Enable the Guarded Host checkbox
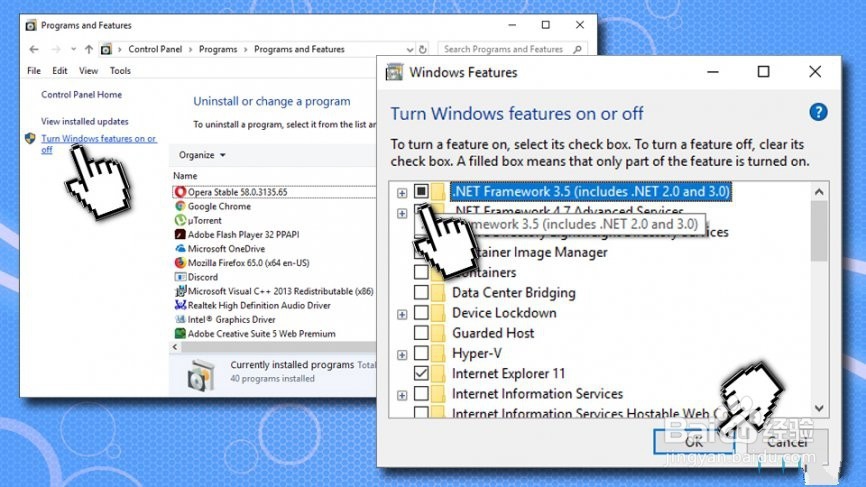The image size is (866, 487). [421, 333]
